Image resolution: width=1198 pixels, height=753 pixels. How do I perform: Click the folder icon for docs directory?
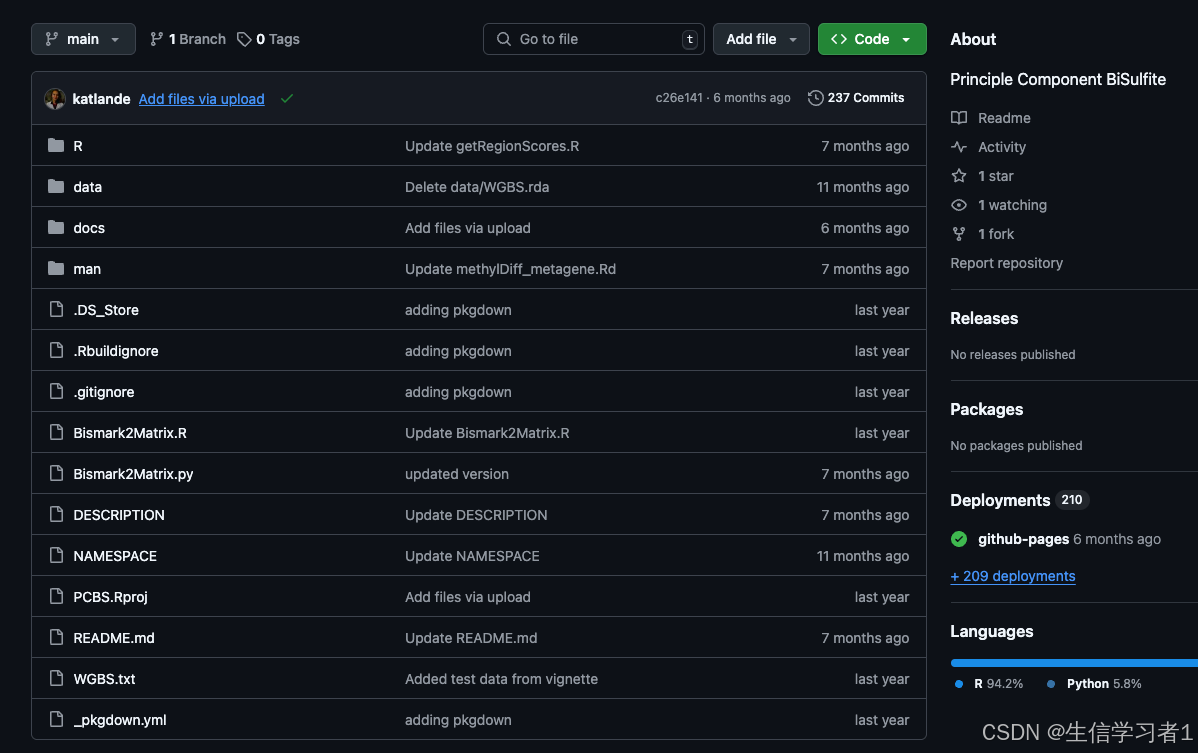point(56,227)
